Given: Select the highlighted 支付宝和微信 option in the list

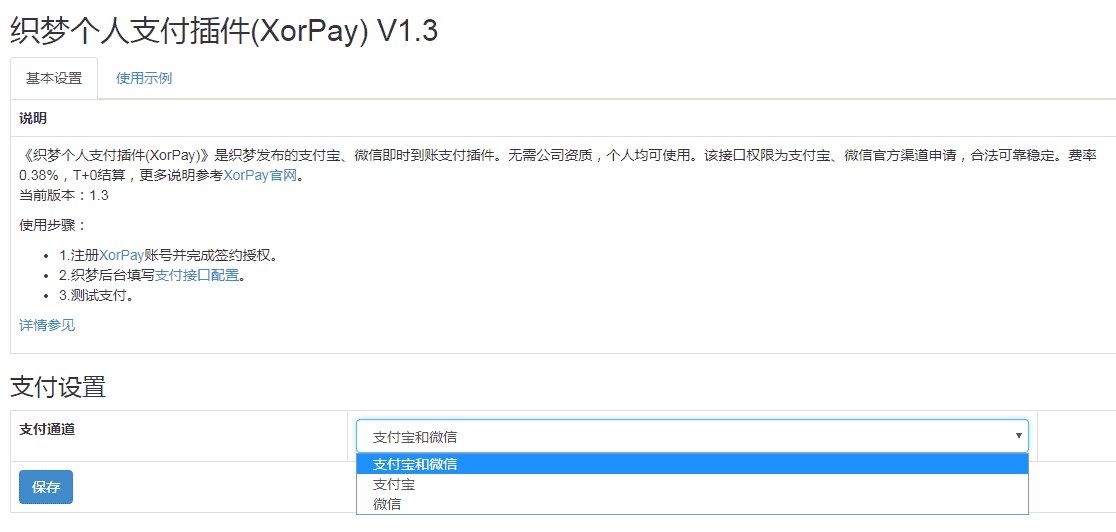Looking at the screenshot, I should (x=693, y=464).
